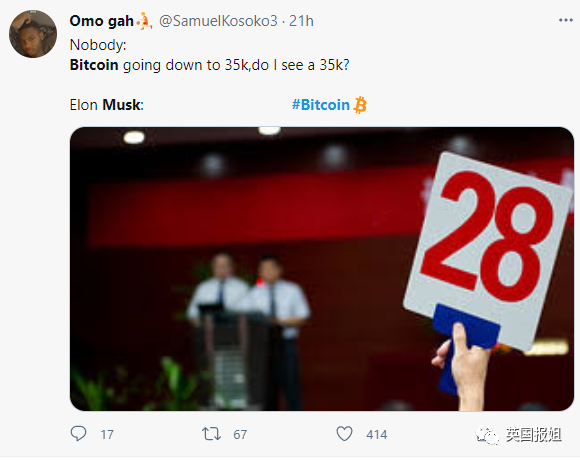Viewport: 580px width, 461px height.
Task: View the 17 replies count
Action: pos(107,434)
